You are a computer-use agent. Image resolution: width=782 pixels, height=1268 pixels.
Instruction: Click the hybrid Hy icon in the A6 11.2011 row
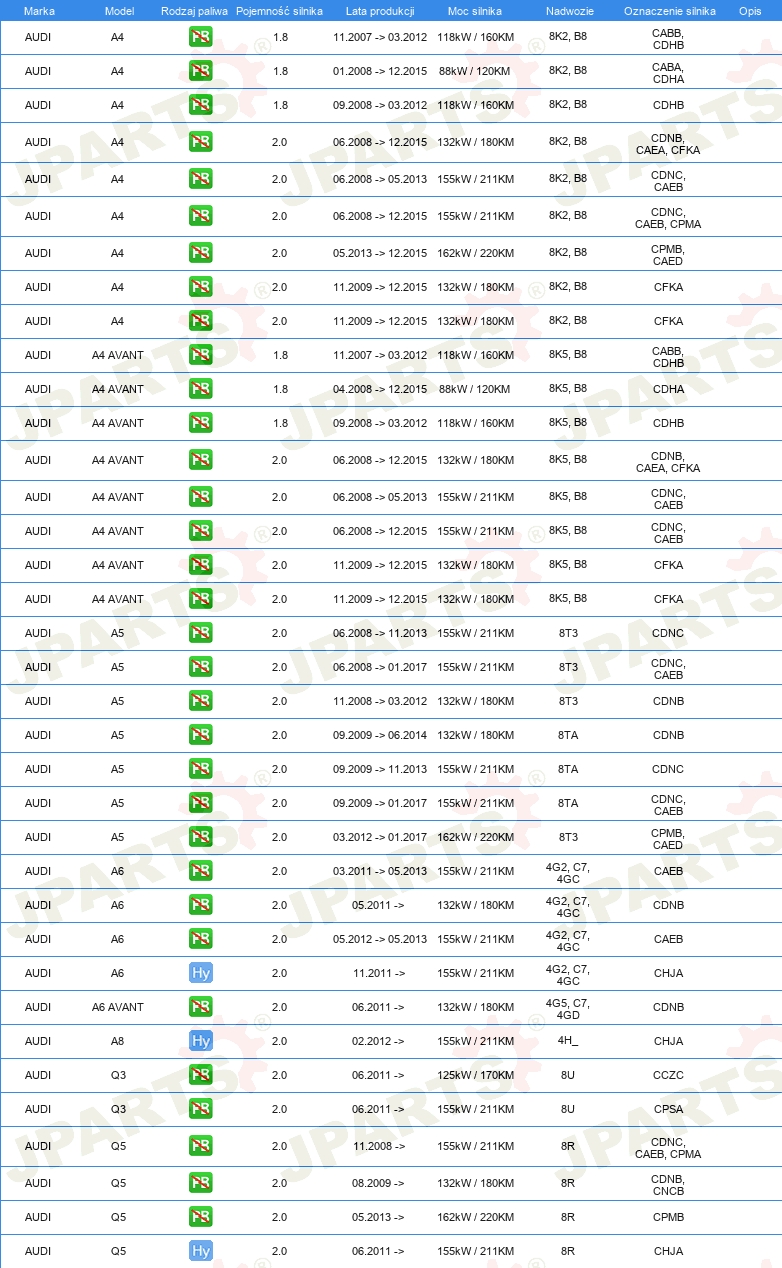201,973
